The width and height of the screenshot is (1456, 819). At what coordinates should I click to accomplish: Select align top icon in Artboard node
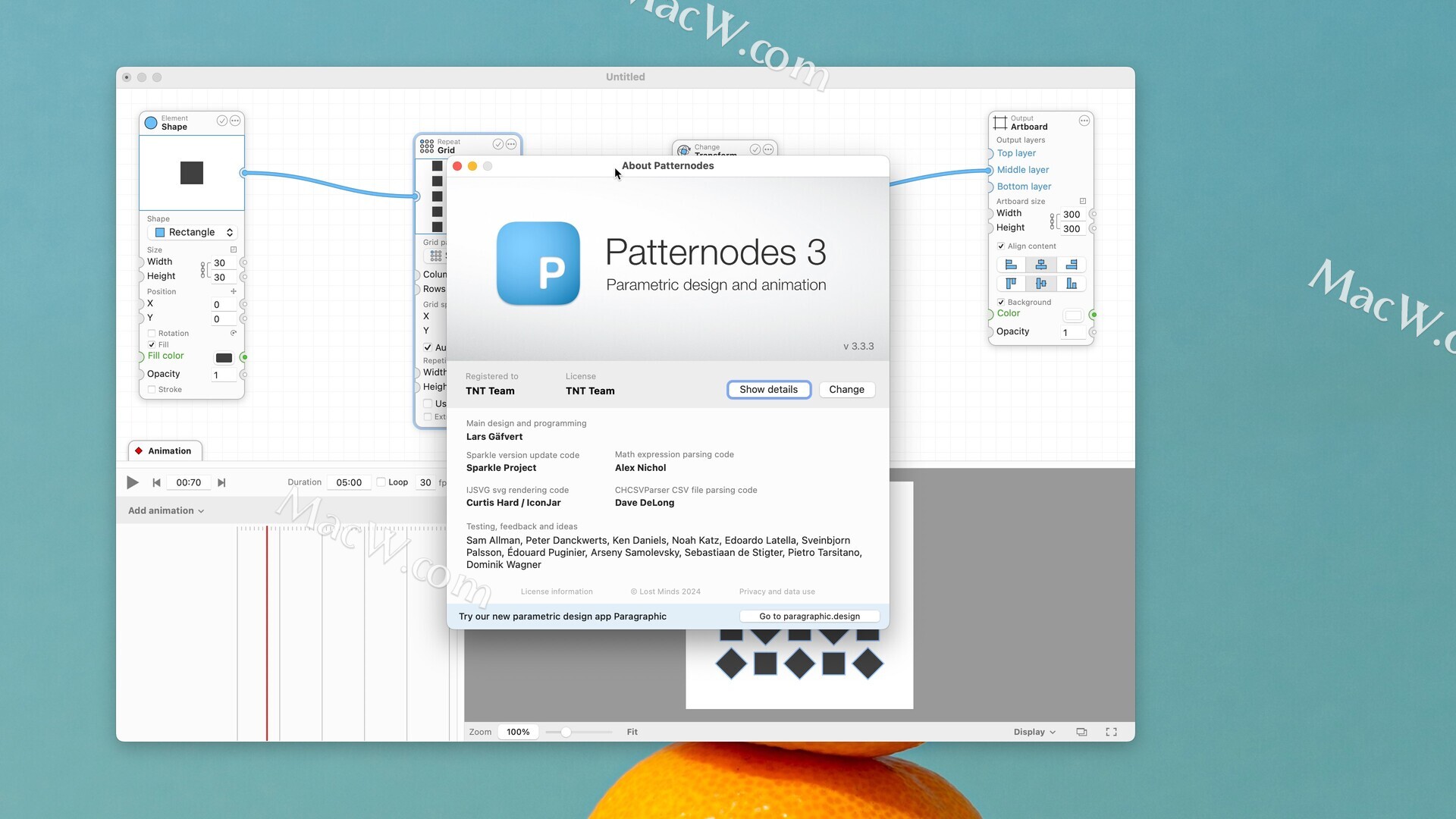(x=1011, y=284)
